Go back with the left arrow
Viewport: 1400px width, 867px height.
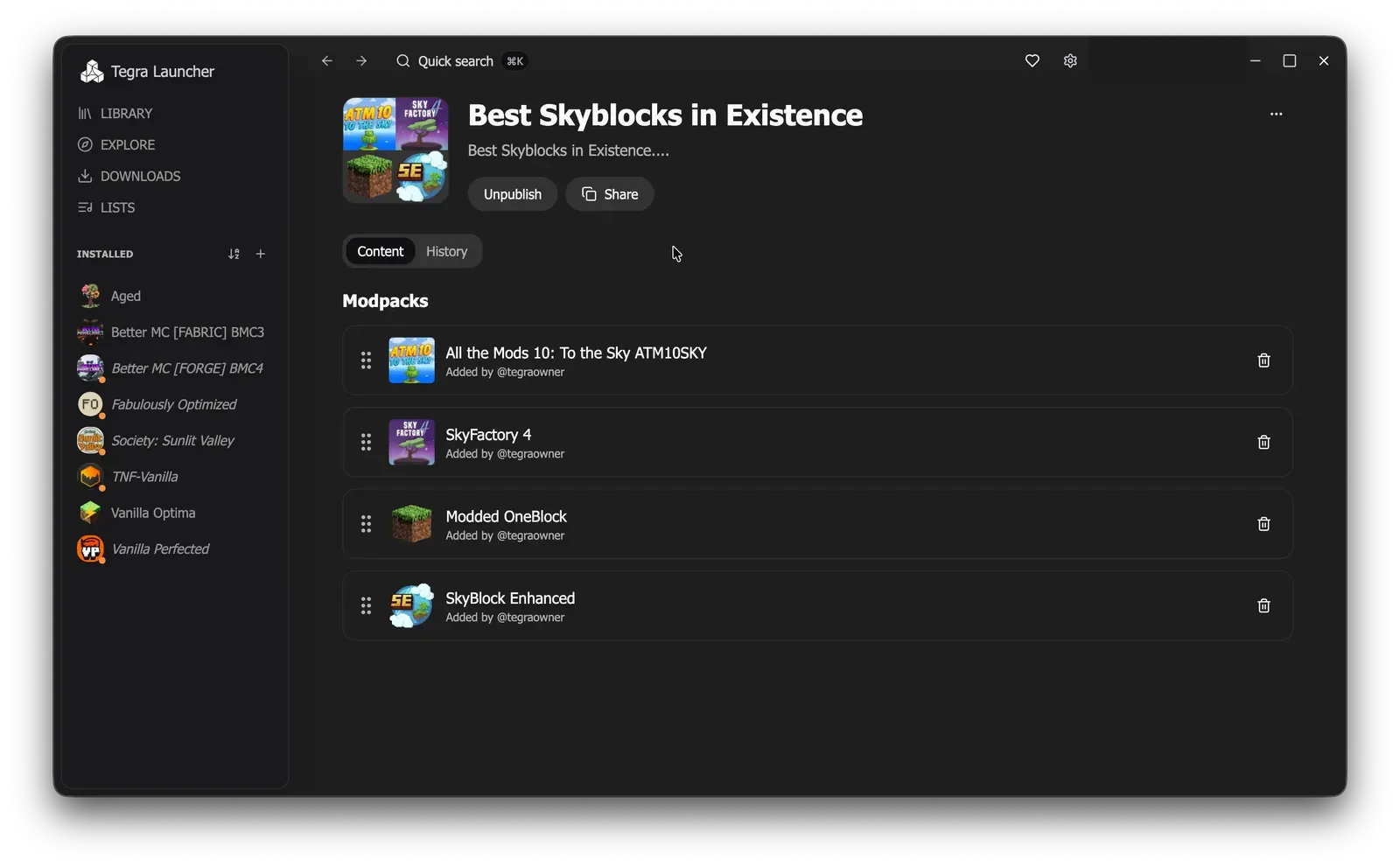pos(326,61)
